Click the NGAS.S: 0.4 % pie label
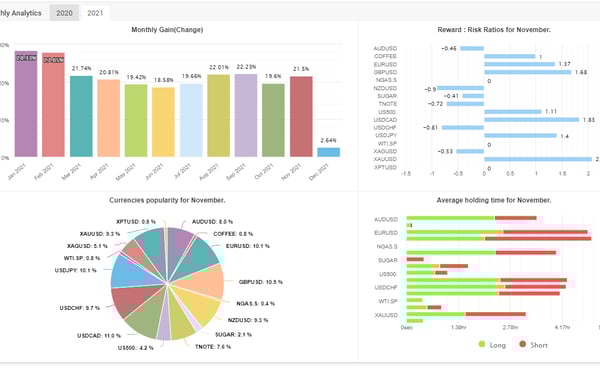This screenshot has height=368, width=600. pos(256,304)
